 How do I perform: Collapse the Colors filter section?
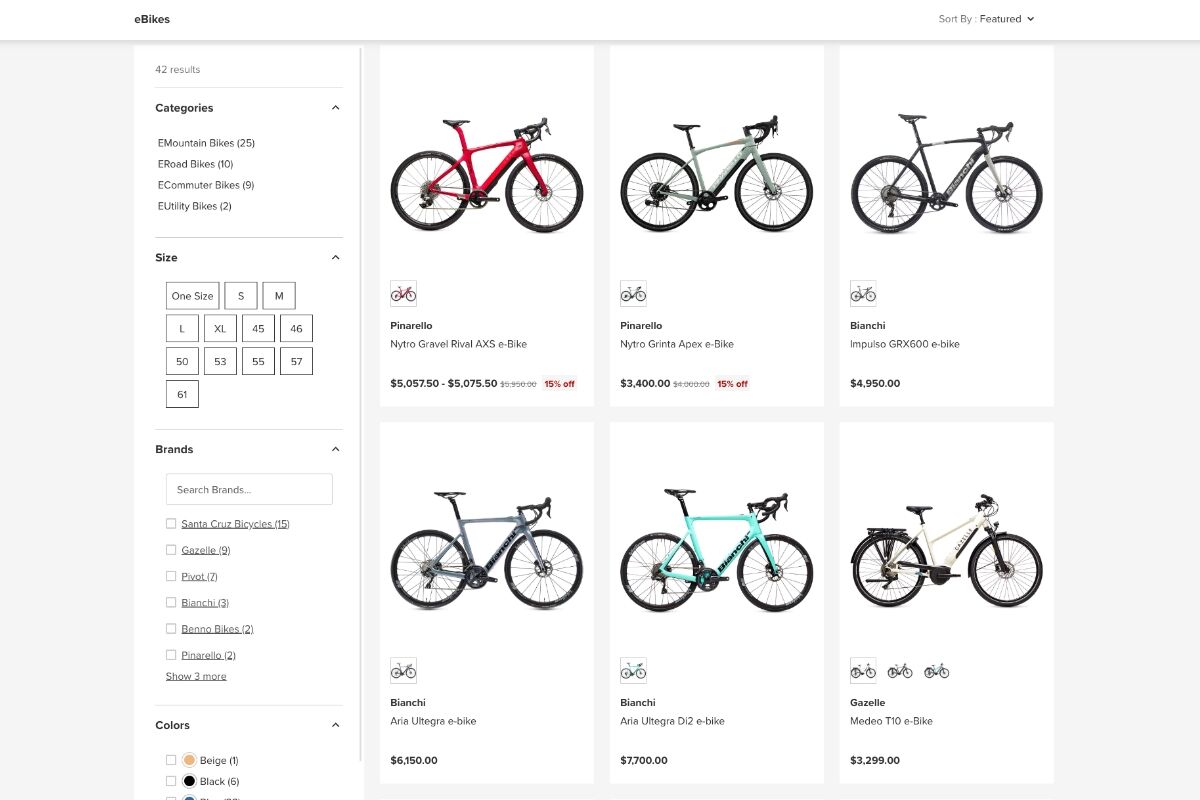tap(335, 725)
